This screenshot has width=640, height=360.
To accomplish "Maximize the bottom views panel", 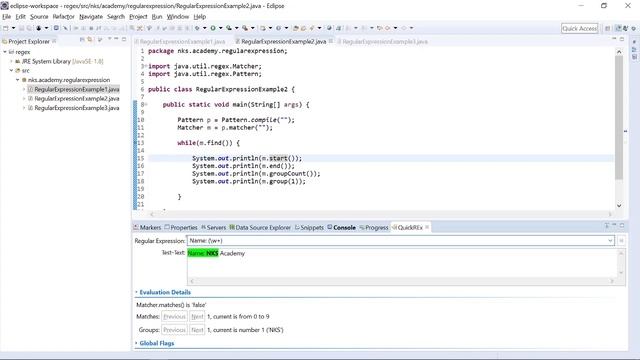I will coord(622,225).
